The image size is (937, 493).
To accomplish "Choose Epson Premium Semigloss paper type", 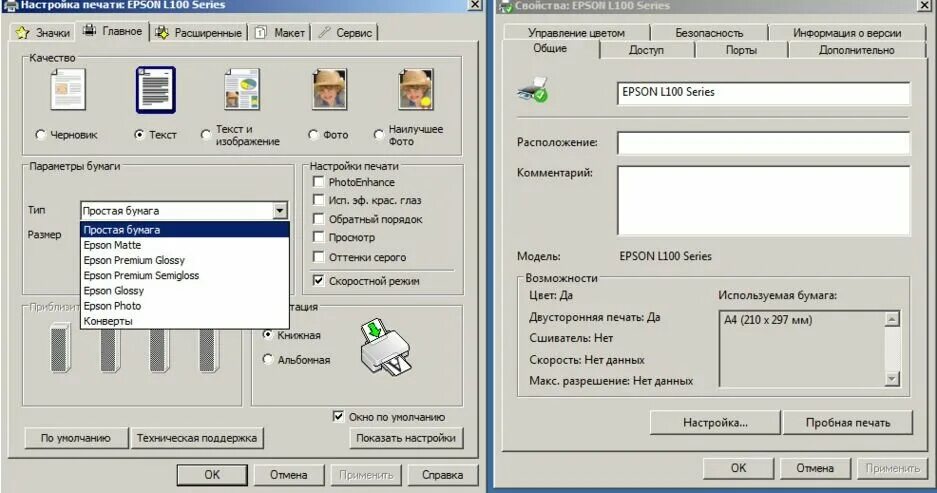I will 185,275.
